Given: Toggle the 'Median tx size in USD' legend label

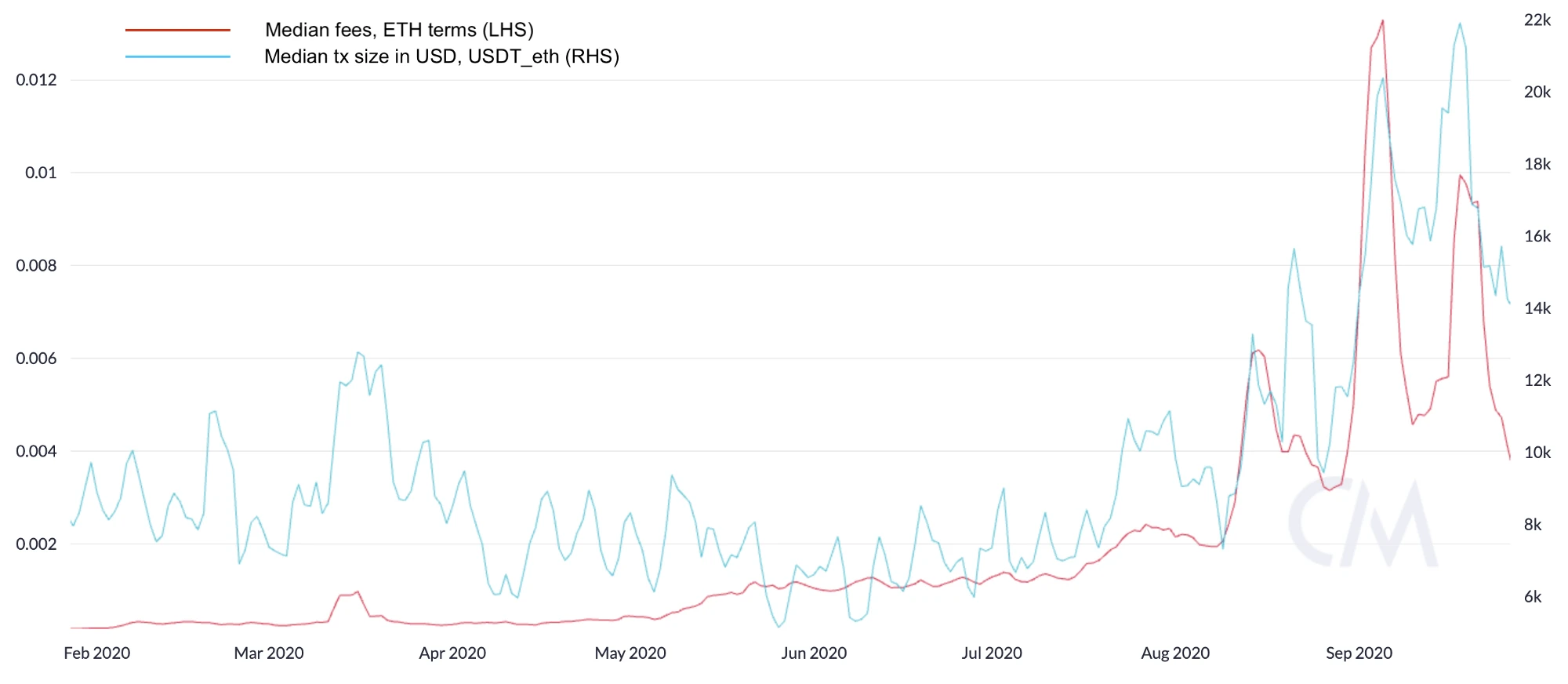Looking at the screenshot, I should [x=441, y=57].
